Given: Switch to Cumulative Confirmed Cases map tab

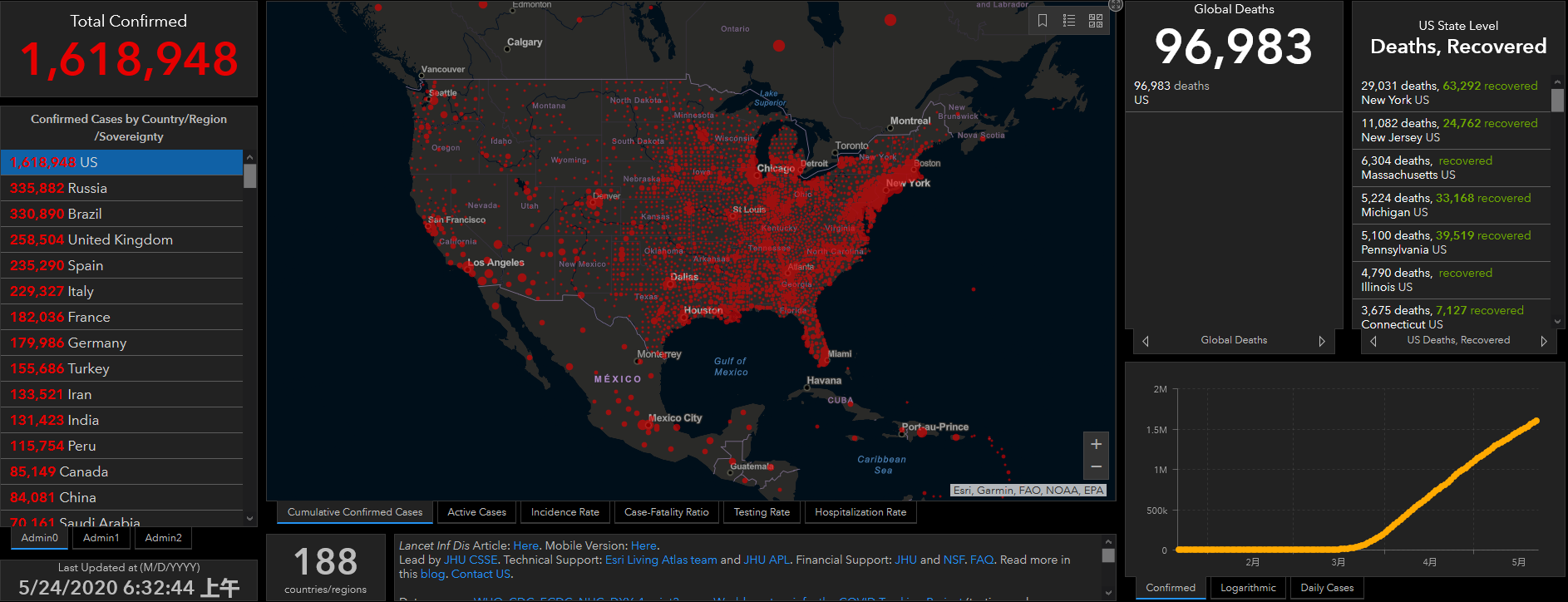Looking at the screenshot, I should click(355, 512).
